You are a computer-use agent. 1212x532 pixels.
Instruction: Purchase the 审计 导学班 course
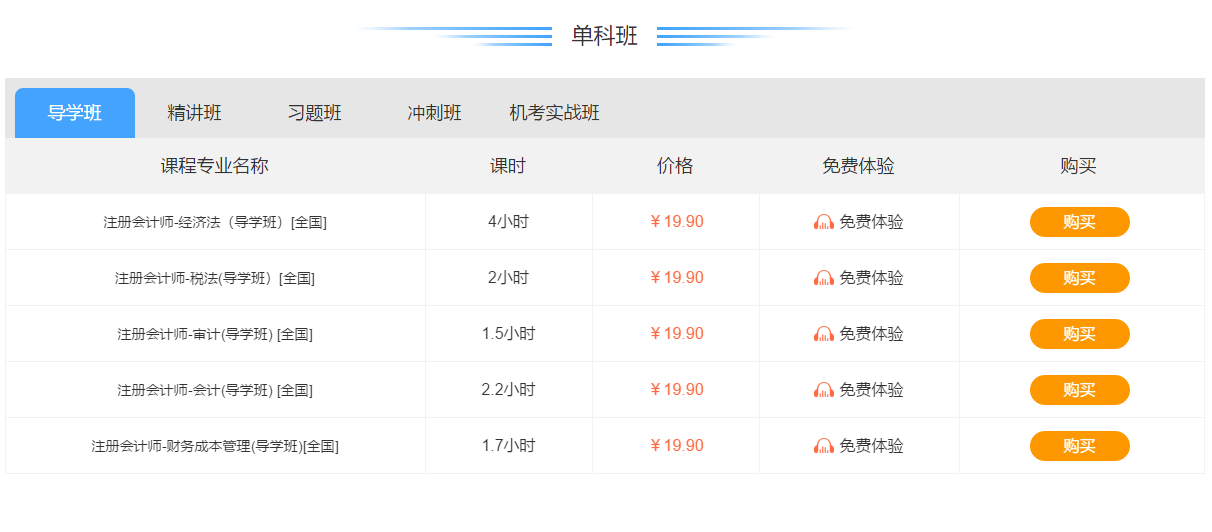tap(1080, 334)
